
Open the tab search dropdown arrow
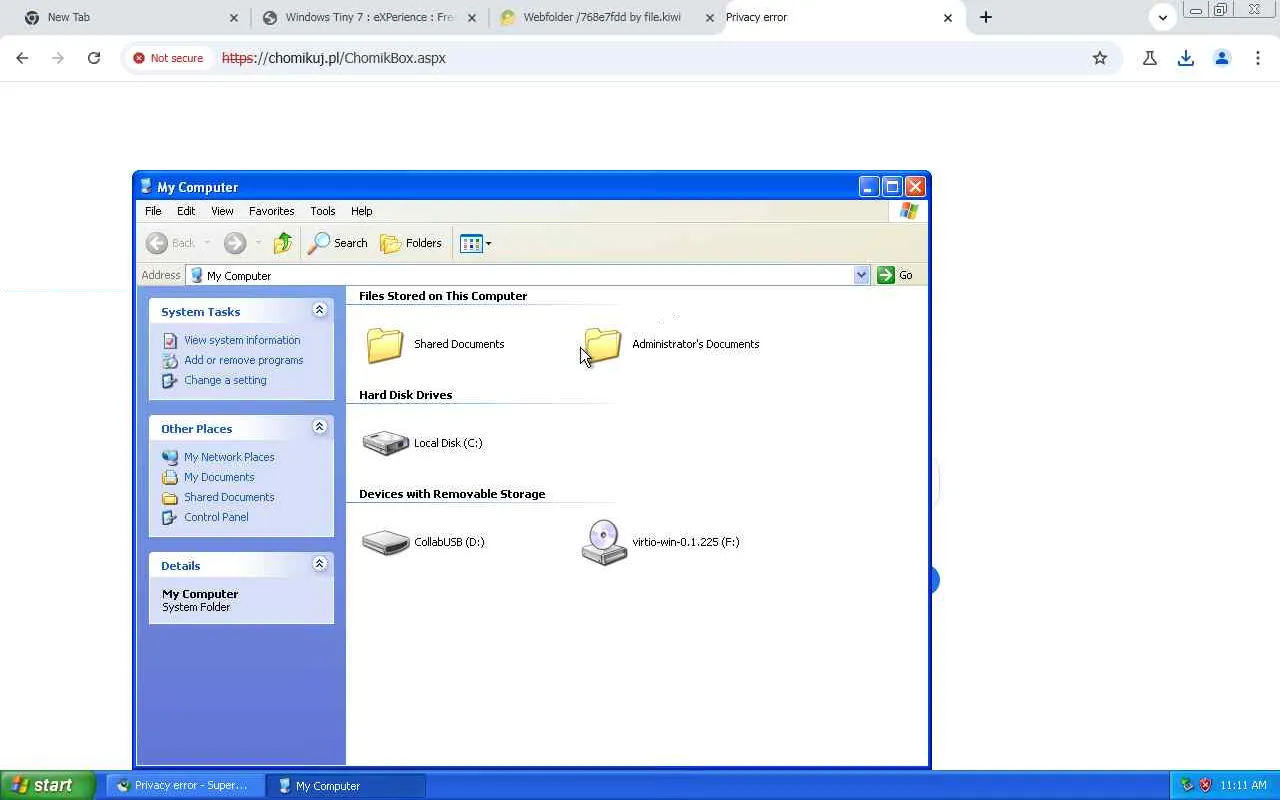pyautogui.click(x=1163, y=17)
